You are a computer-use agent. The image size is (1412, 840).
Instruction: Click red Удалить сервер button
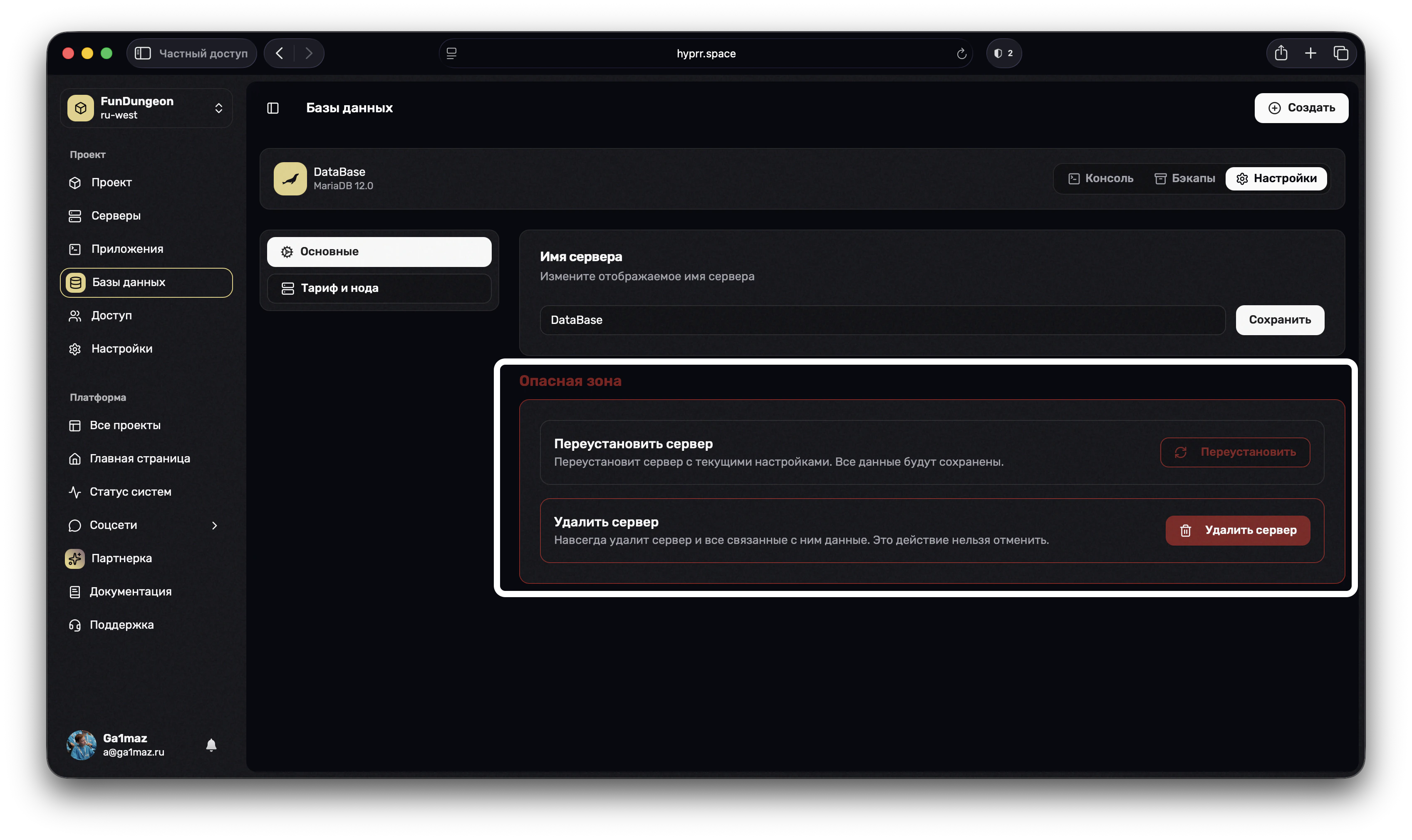pos(1238,530)
